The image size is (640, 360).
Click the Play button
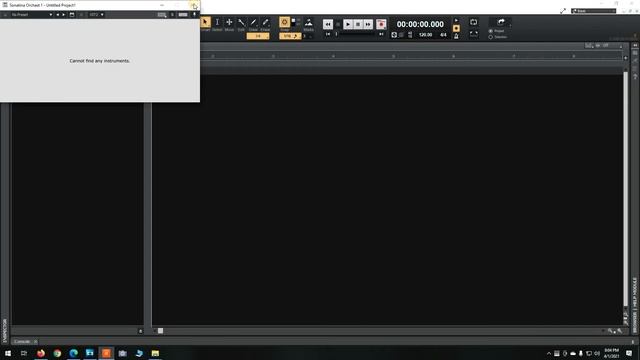click(x=348, y=24)
